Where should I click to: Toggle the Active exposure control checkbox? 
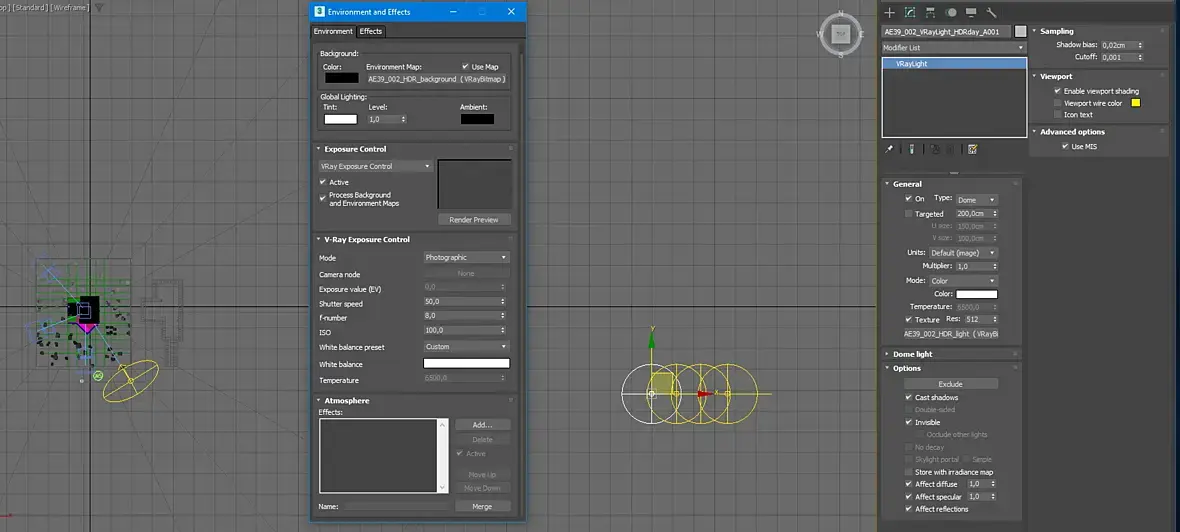tap(323, 182)
